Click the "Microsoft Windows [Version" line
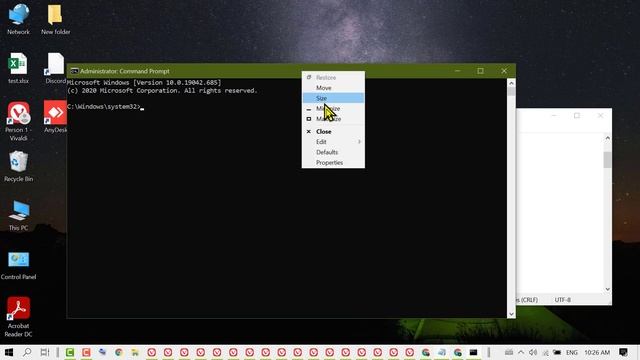 click(x=144, y=82)
